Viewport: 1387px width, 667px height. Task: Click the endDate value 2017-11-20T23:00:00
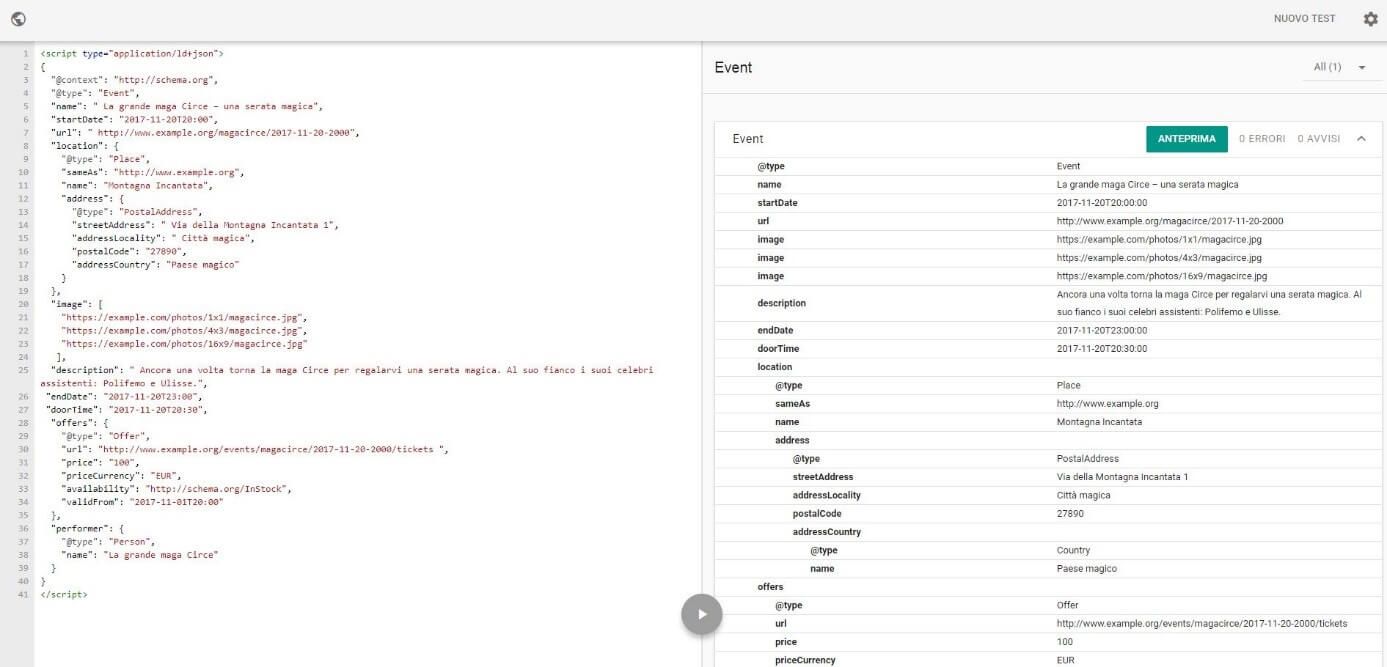(x=1101, y=331)
